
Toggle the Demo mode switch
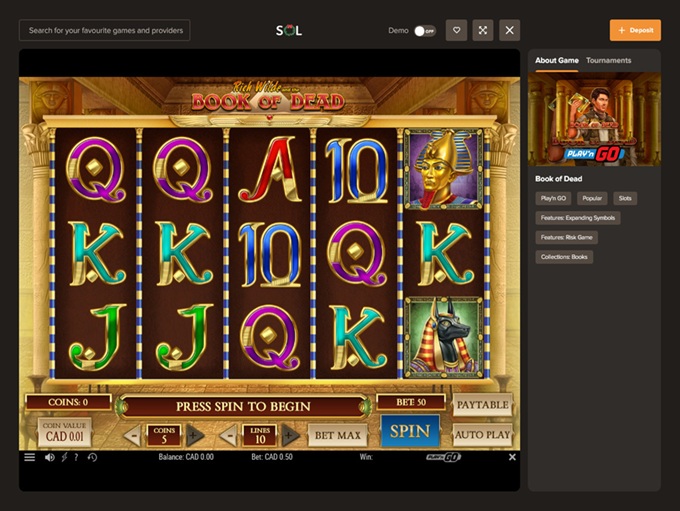point(425,31)
